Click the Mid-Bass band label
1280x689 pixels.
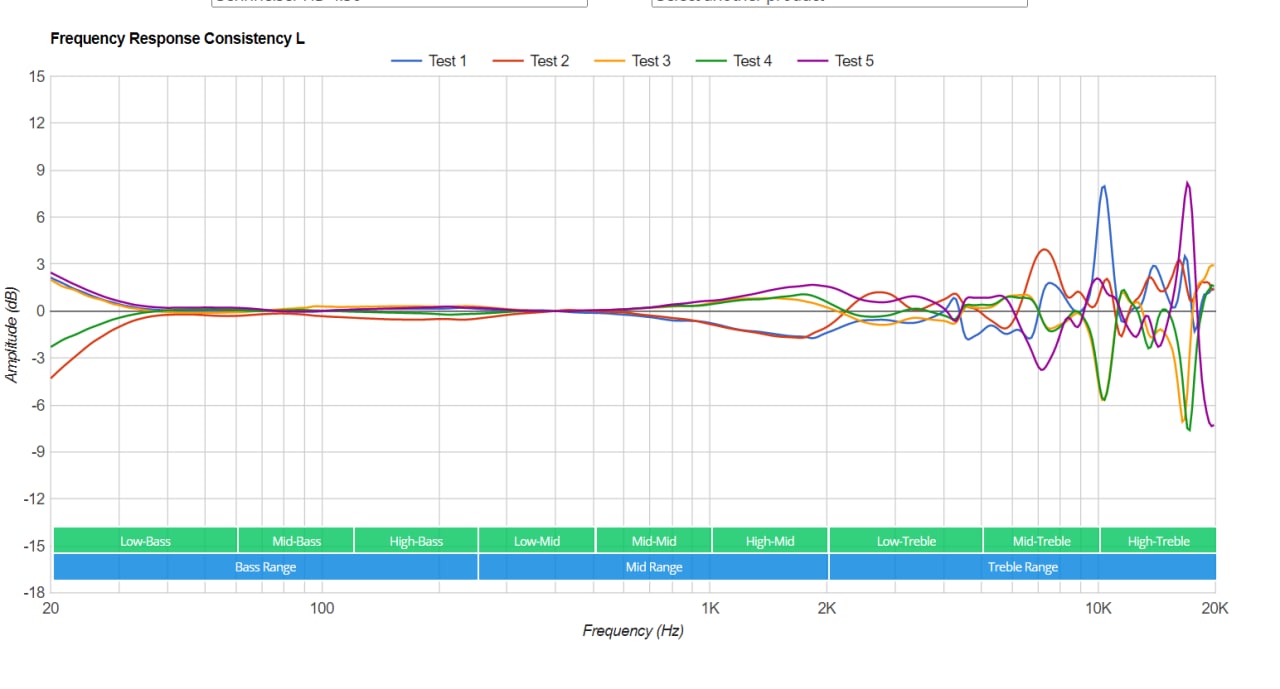(x=296, y=540)
